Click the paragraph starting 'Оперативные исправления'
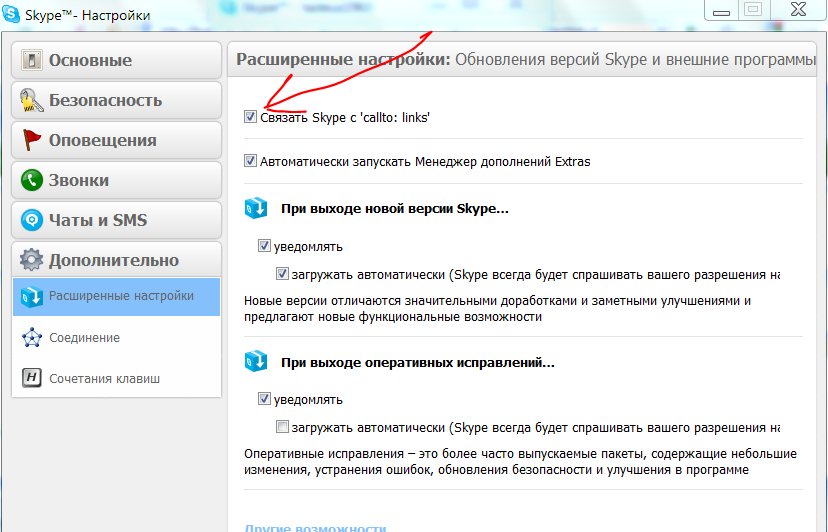This screenshot has height=532, width=828. click(520, 462)
